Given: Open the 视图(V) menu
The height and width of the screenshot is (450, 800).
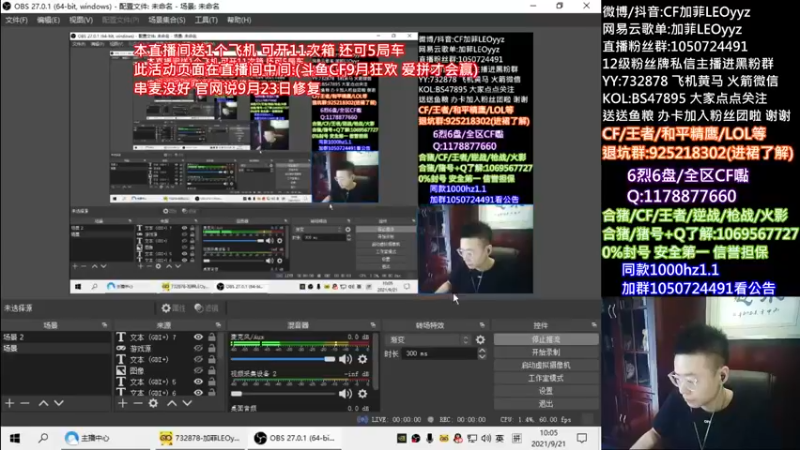Looking at the screenshot, I should click(81, 20).
